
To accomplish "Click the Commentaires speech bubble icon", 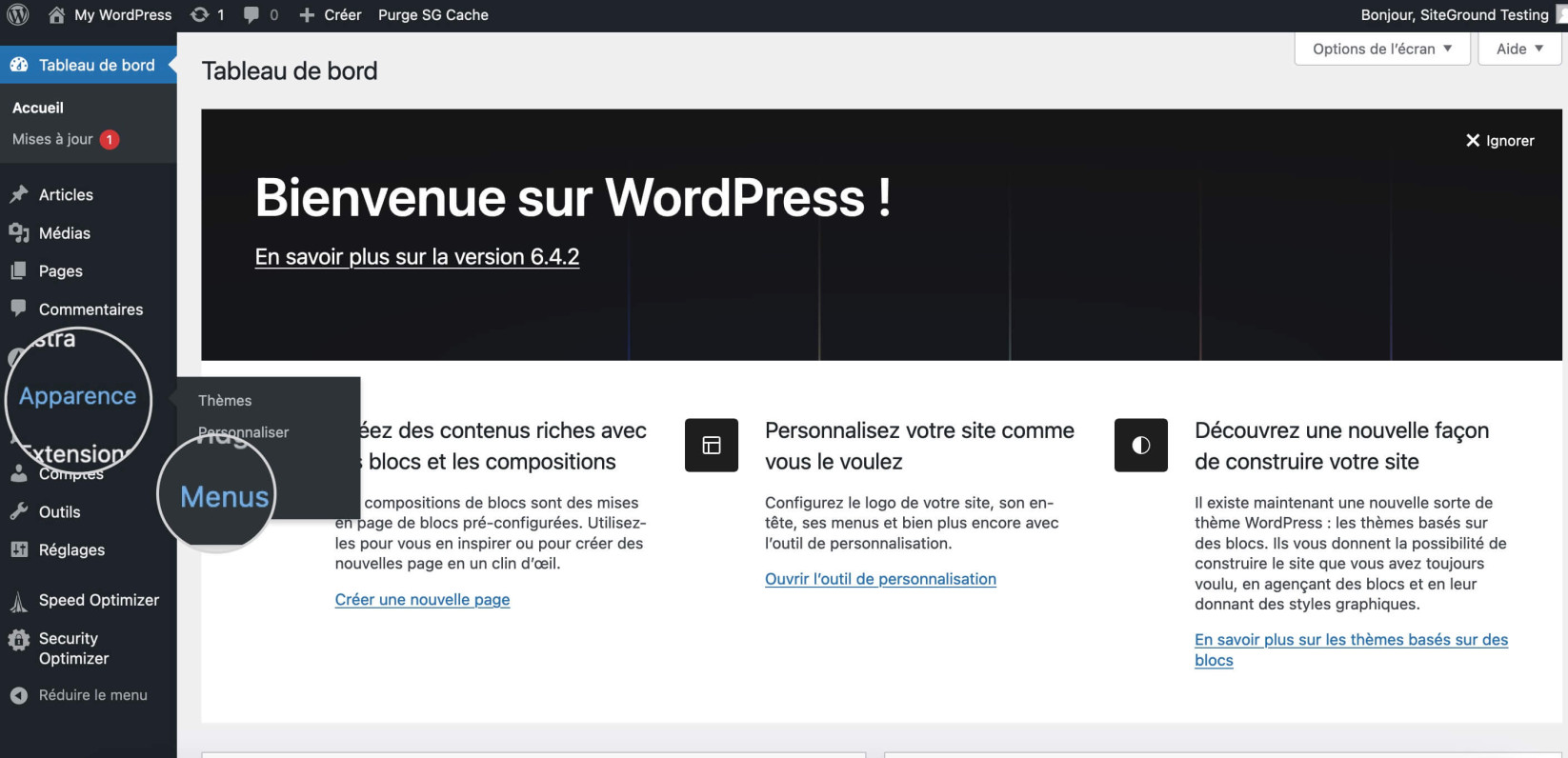I will (19, 308).
